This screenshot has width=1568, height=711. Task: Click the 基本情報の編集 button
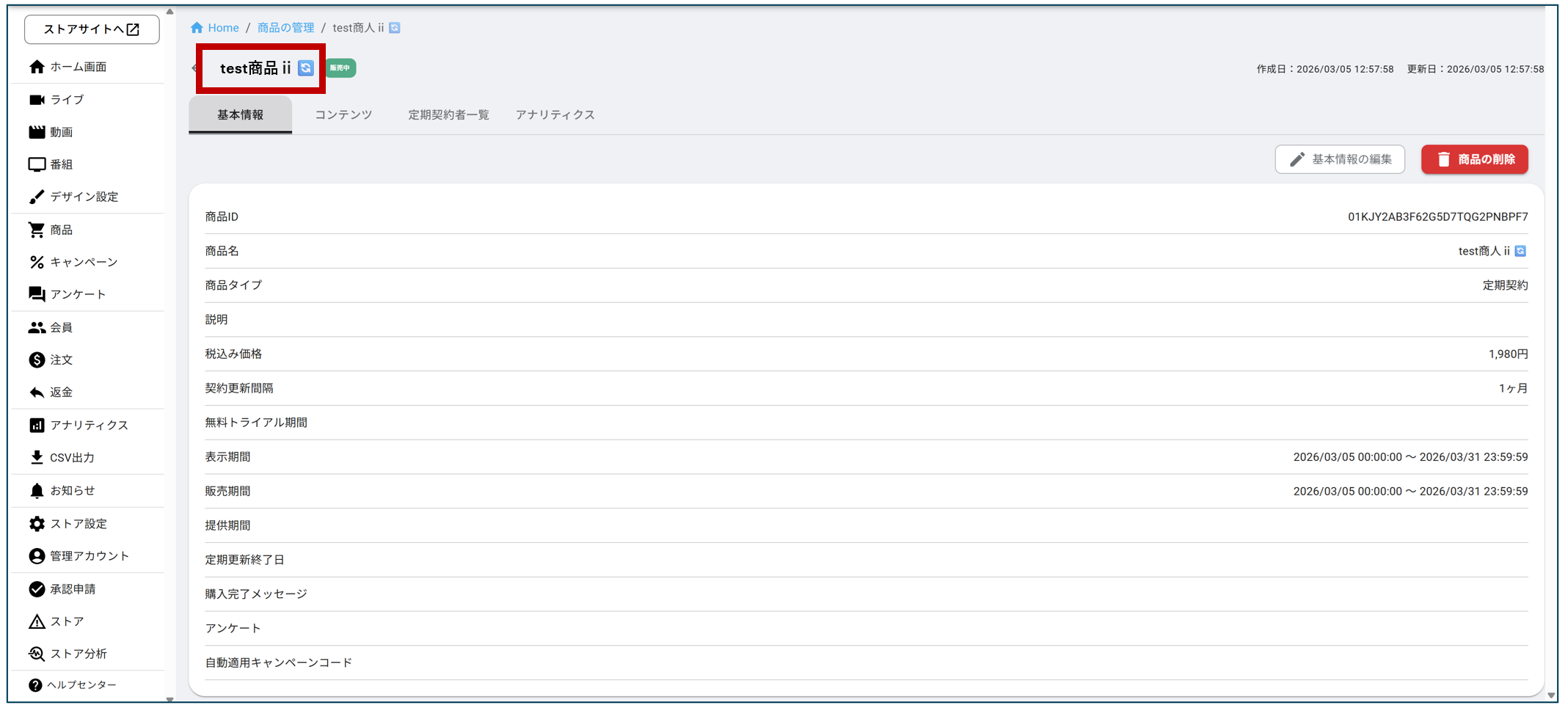1339,159
